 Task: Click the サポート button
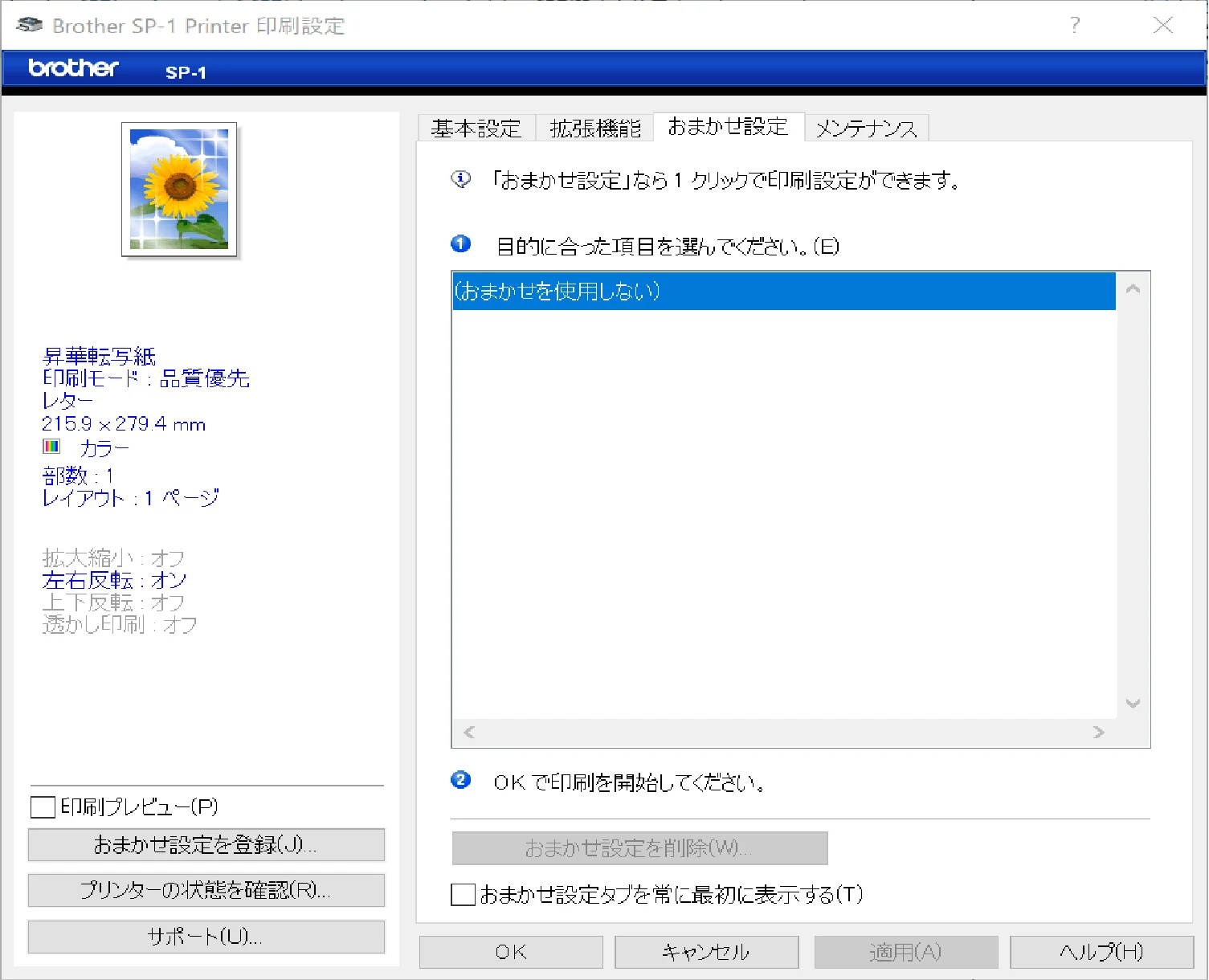pyautogui.click(x=206, y=937)
